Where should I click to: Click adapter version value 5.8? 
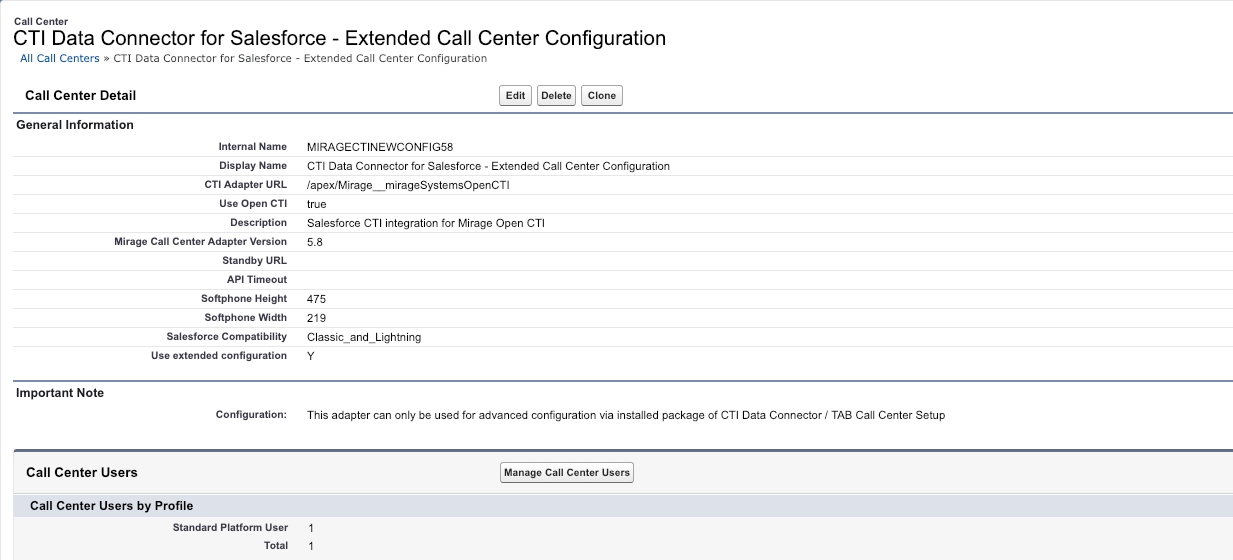[314, 242]
